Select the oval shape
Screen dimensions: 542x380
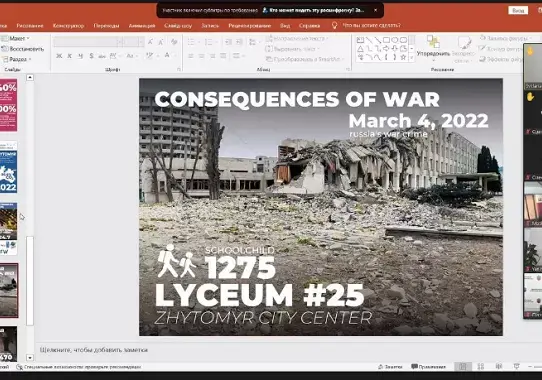point(395,40)
